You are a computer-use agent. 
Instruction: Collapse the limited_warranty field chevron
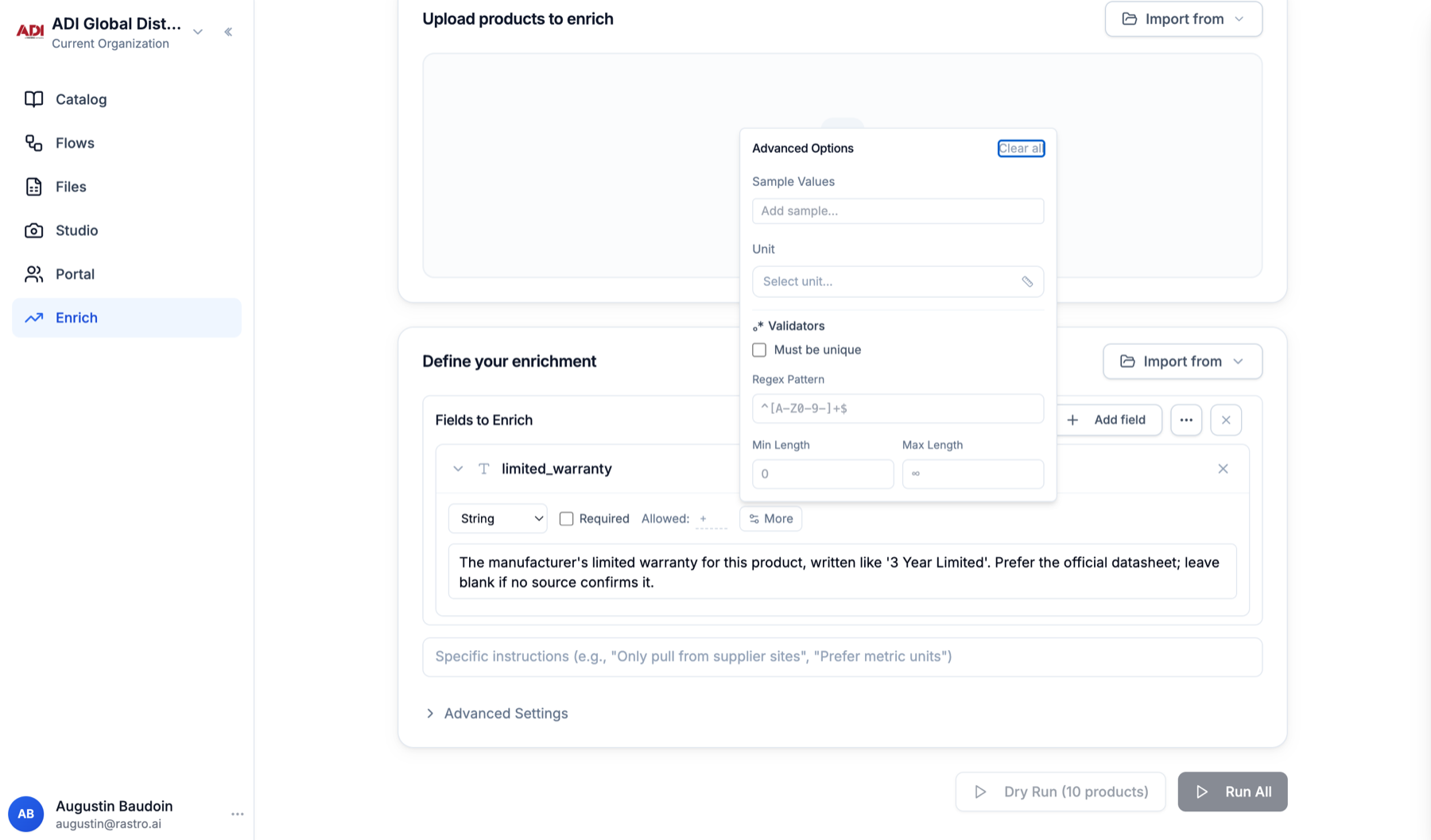(458, 469)
